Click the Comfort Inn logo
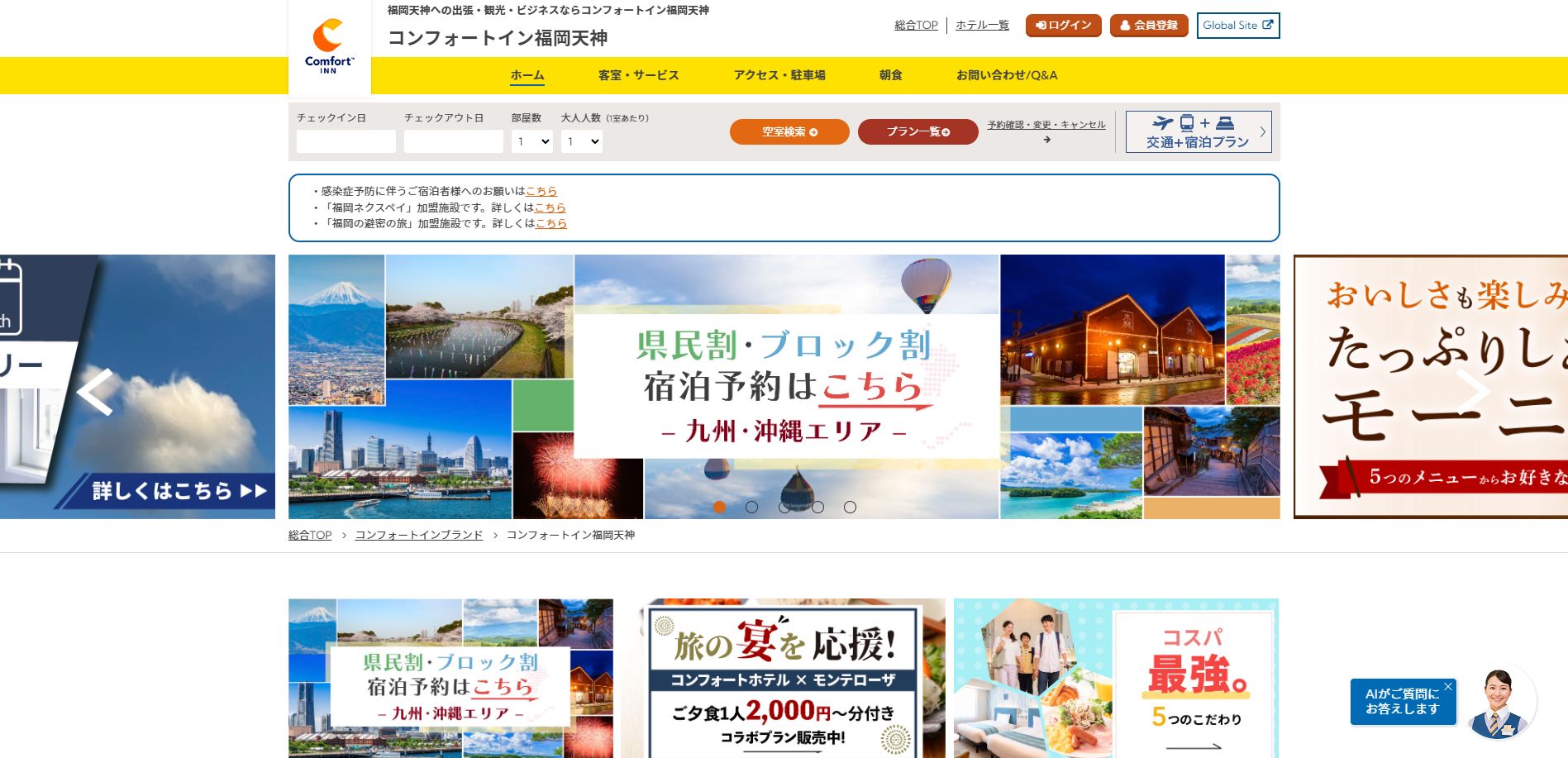 coord(329,47)
